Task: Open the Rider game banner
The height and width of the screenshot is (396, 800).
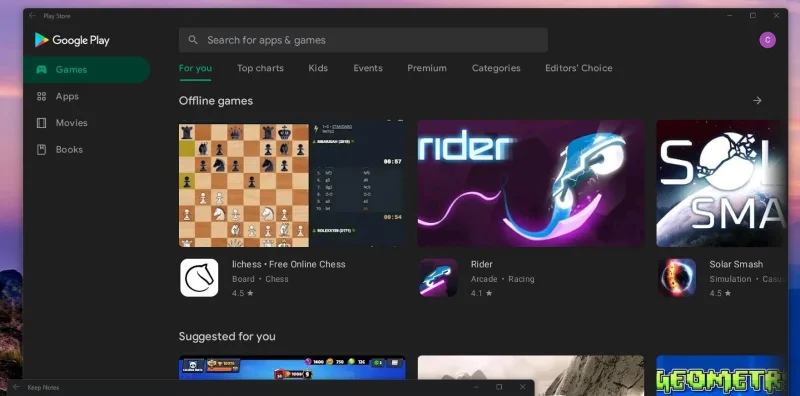Action: pyautogui.click(x=531, y=184)
